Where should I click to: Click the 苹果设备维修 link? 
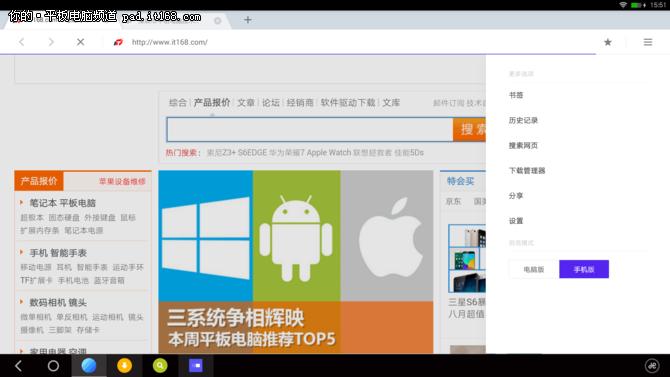click(122, 181)
